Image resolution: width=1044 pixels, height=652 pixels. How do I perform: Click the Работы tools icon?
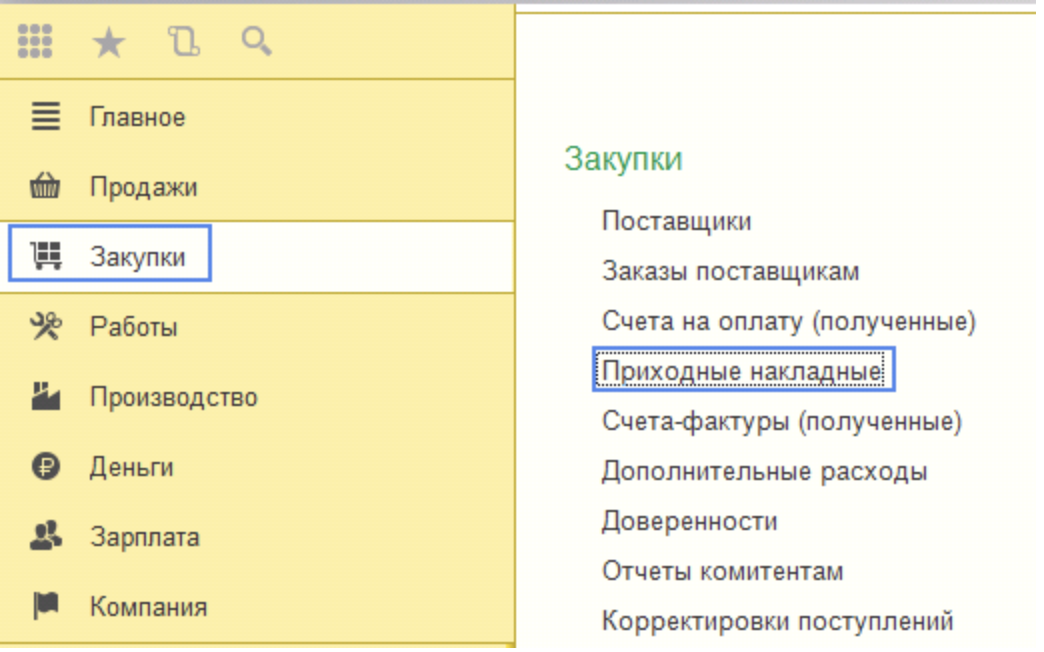(x=45, y=327)
